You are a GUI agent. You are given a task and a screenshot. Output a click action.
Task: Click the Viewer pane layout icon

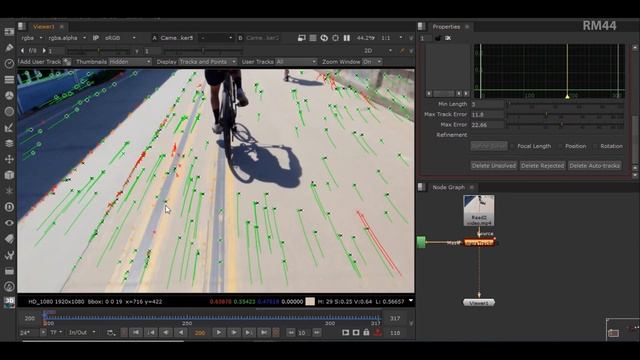coord(22,27)
